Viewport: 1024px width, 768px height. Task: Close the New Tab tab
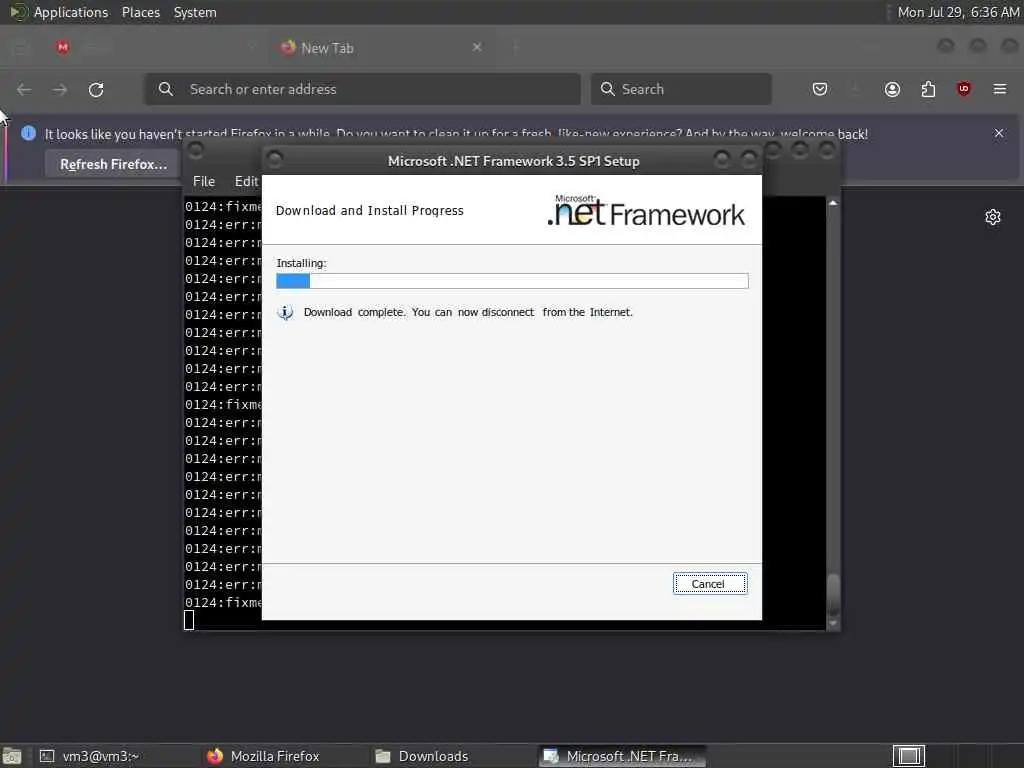(477, 47)
